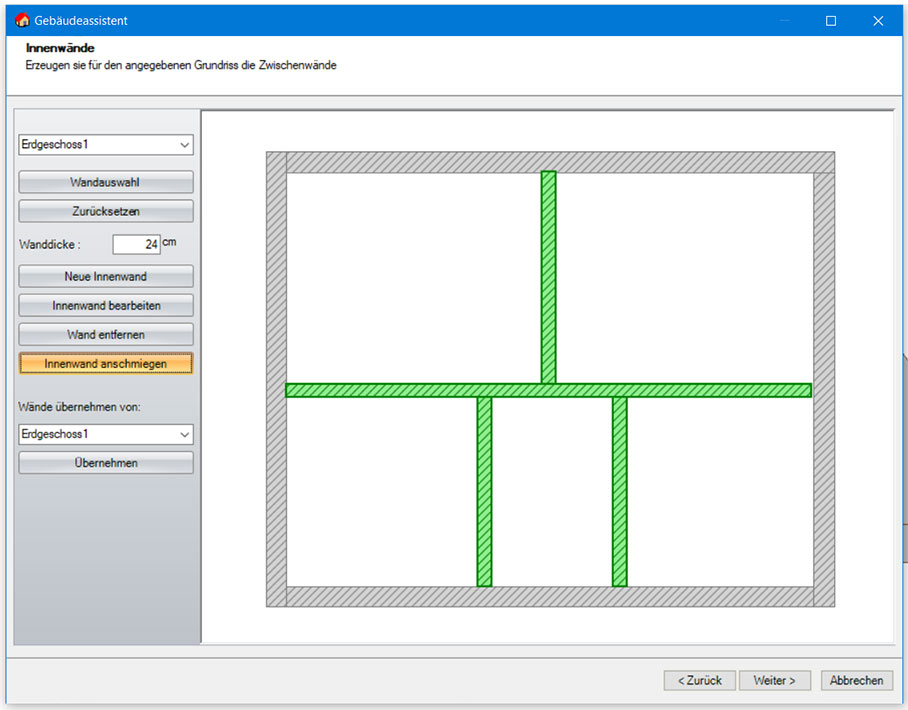Select the right gray exterior wall
Viewport: 908px width, 710px height.
(824, 389)
